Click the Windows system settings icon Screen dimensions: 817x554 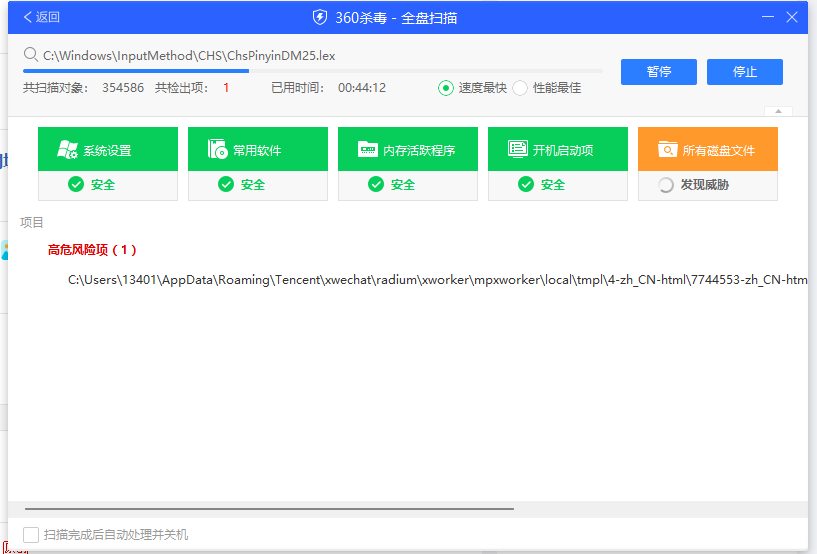pos(68,150)
